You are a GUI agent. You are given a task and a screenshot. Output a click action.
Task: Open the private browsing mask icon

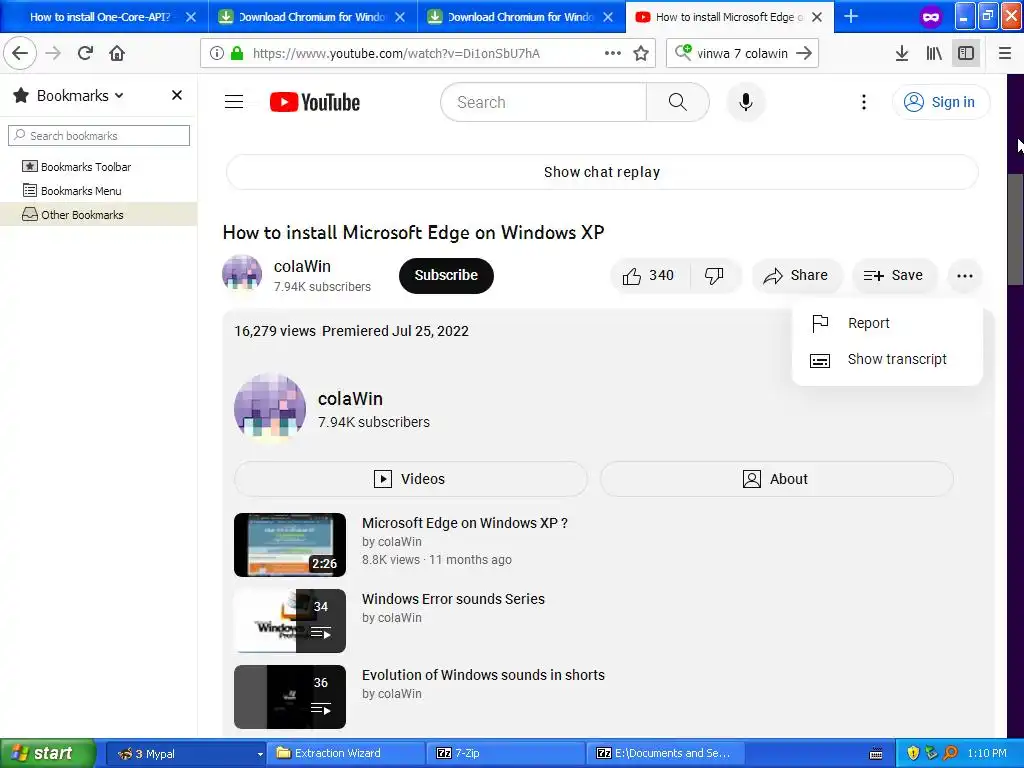click(x=931, y=16)
